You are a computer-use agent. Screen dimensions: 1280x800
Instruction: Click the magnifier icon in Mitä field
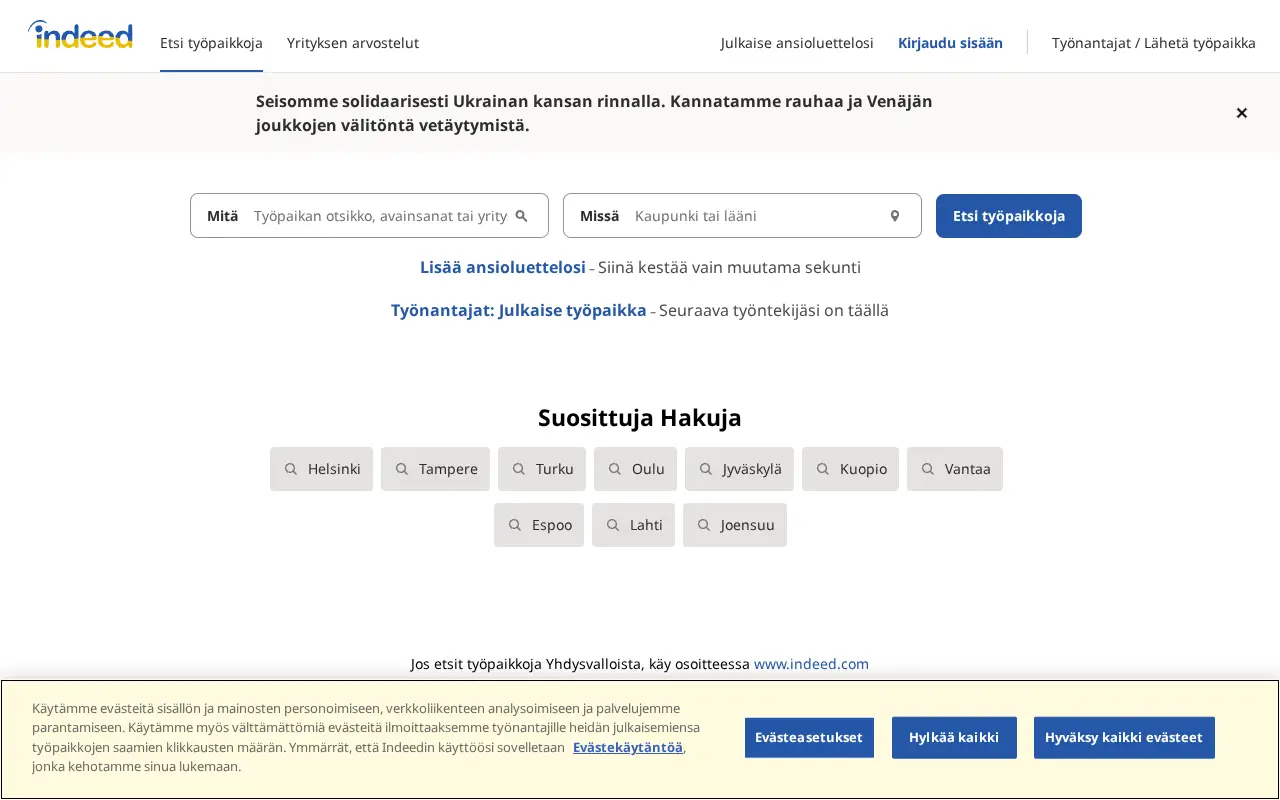coord(521,216)
